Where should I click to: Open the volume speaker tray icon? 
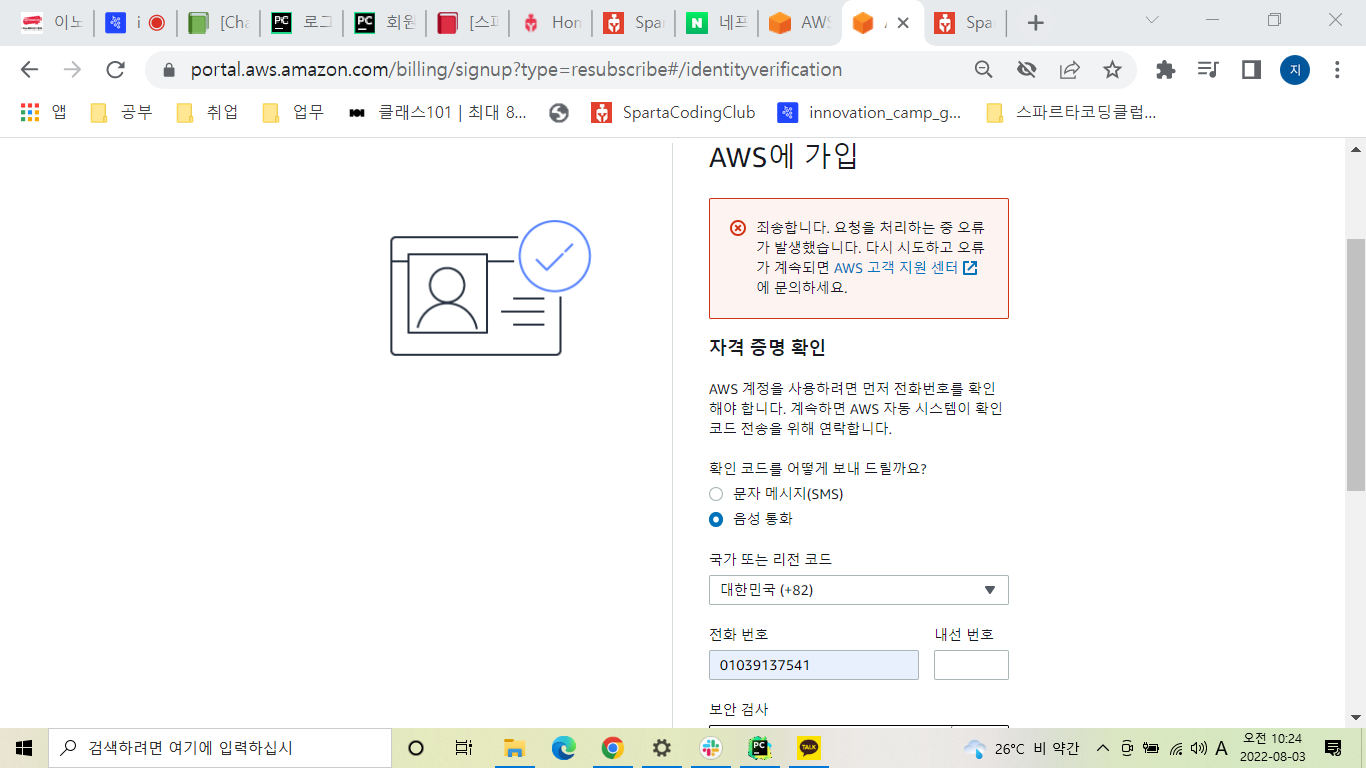click(1198, 748)
